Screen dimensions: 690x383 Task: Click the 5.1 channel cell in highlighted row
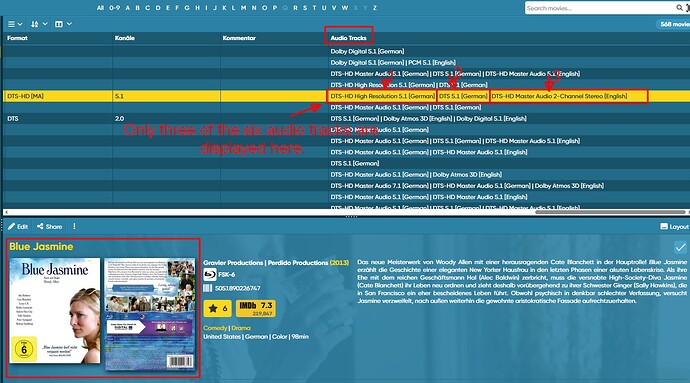pyautogui.click(x=166, y=96)
